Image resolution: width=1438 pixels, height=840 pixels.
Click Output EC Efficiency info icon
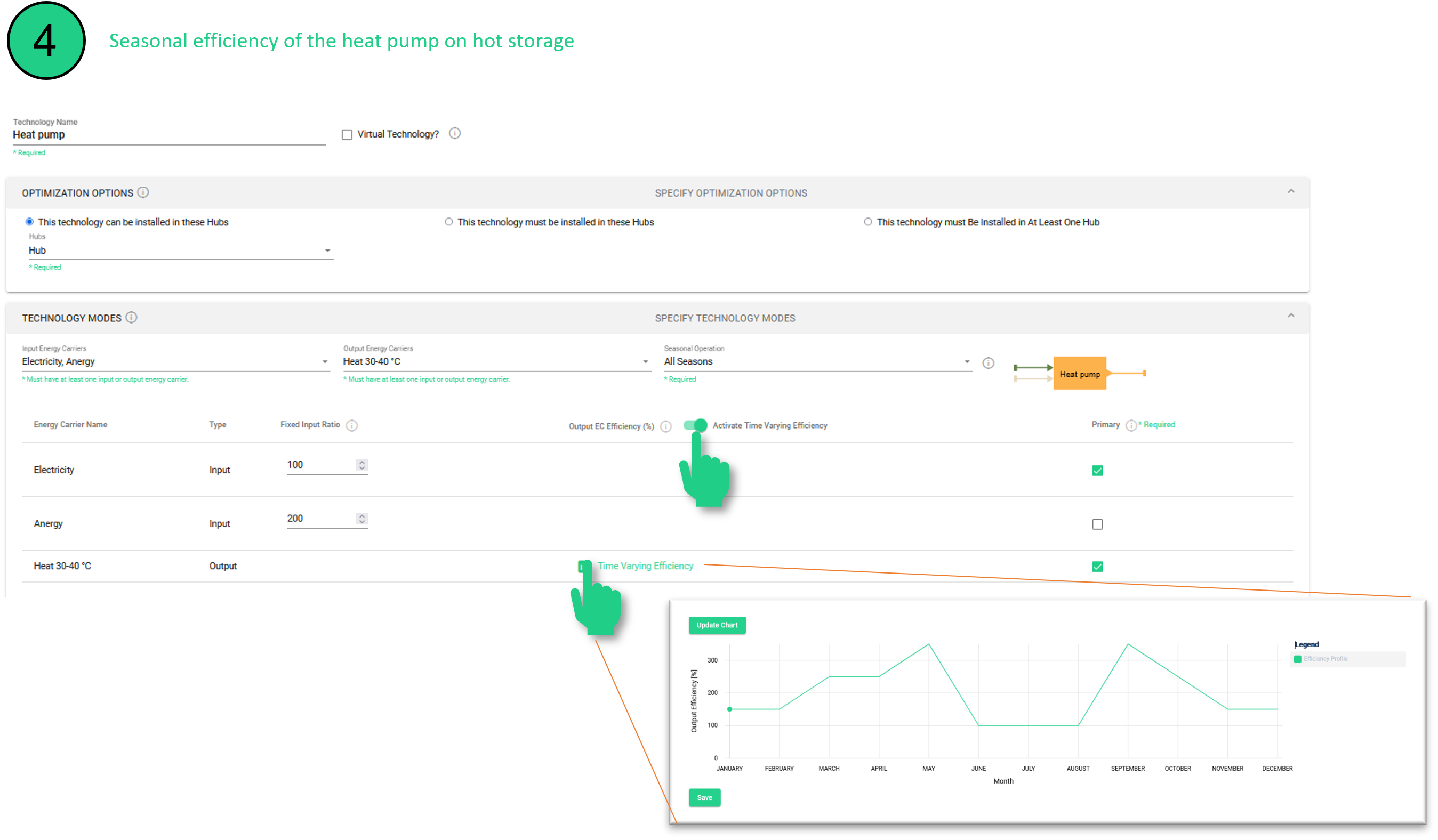[665, 426]
